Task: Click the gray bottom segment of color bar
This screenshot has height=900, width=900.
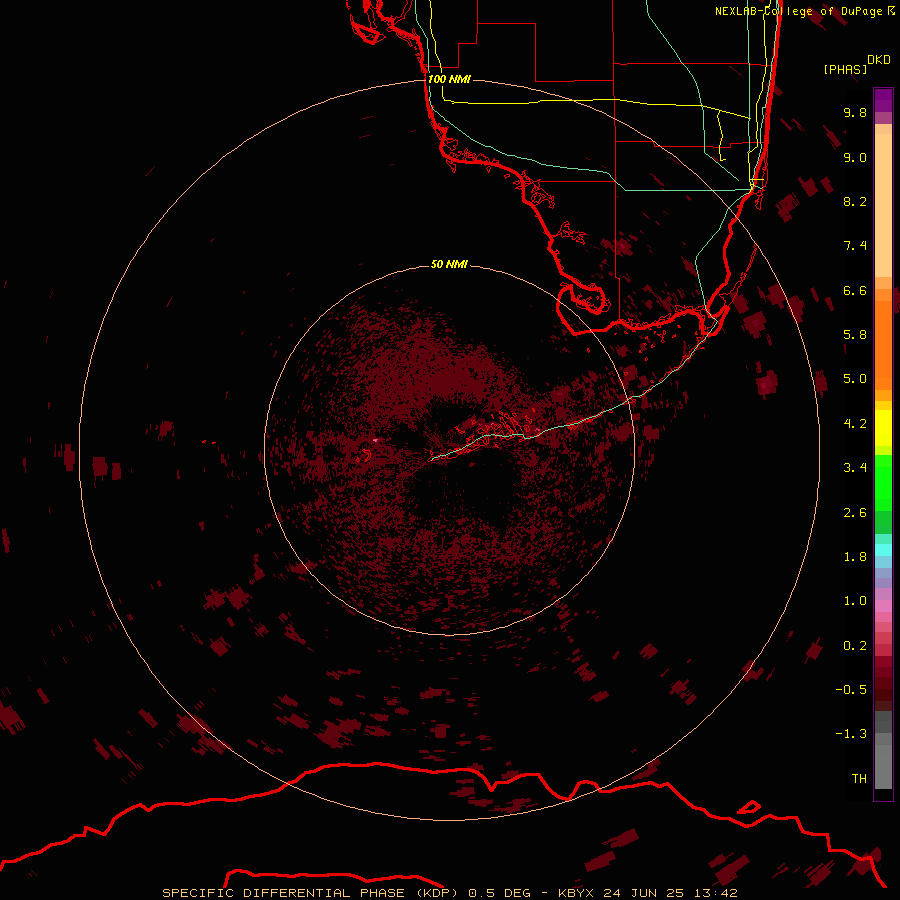Action: [x=883, y=769]
